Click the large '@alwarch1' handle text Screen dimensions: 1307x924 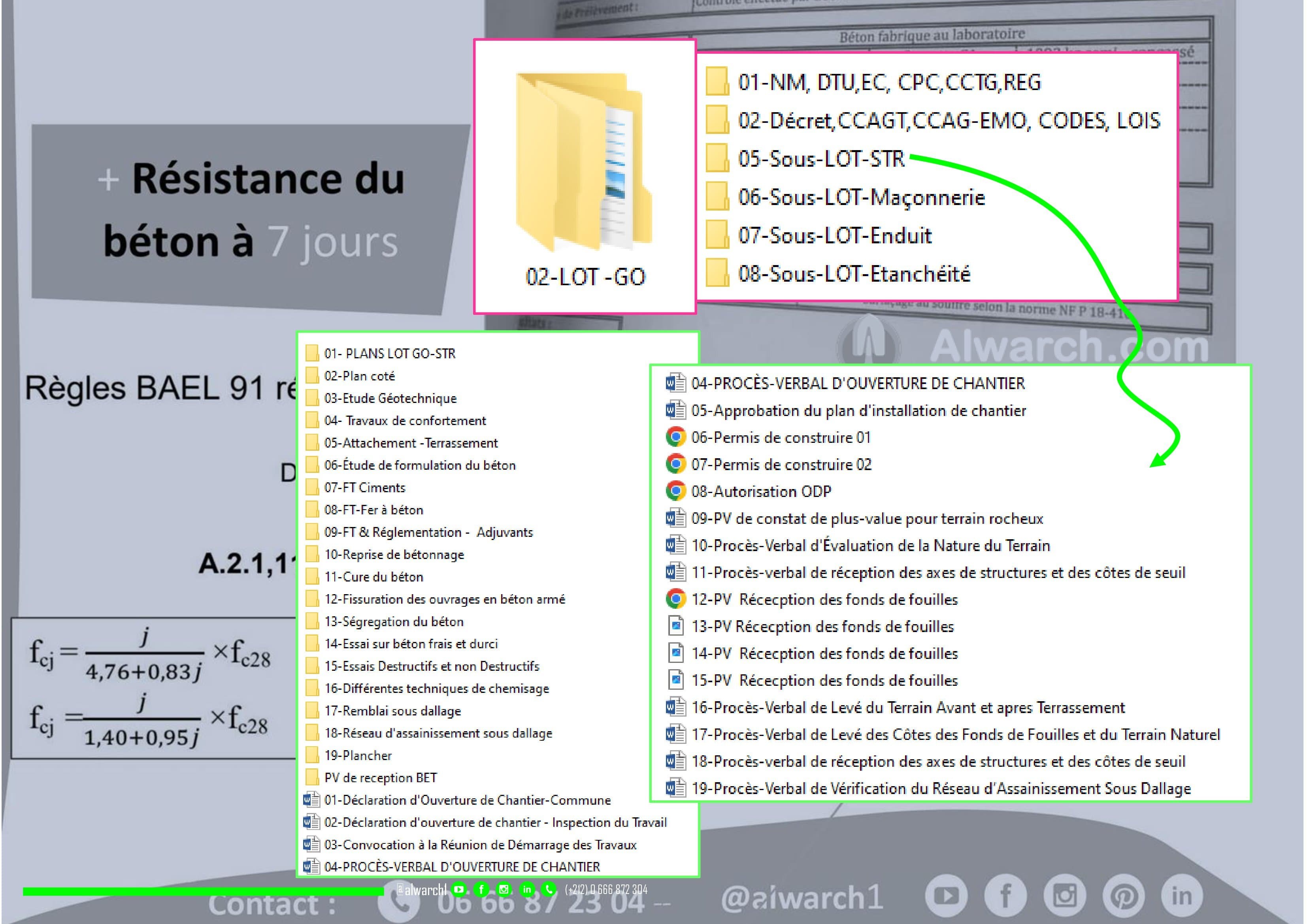point(802,897)
